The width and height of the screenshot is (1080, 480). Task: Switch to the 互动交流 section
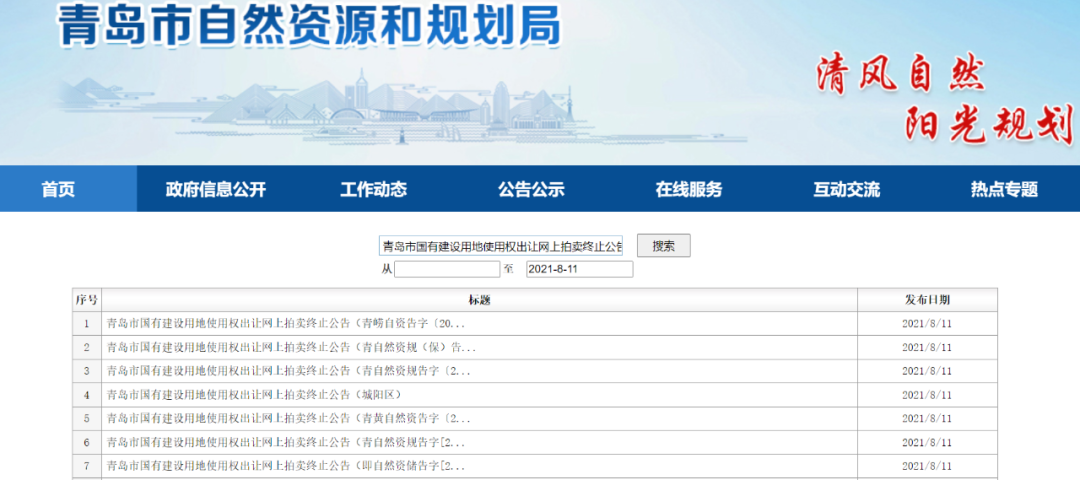[847, 189]
